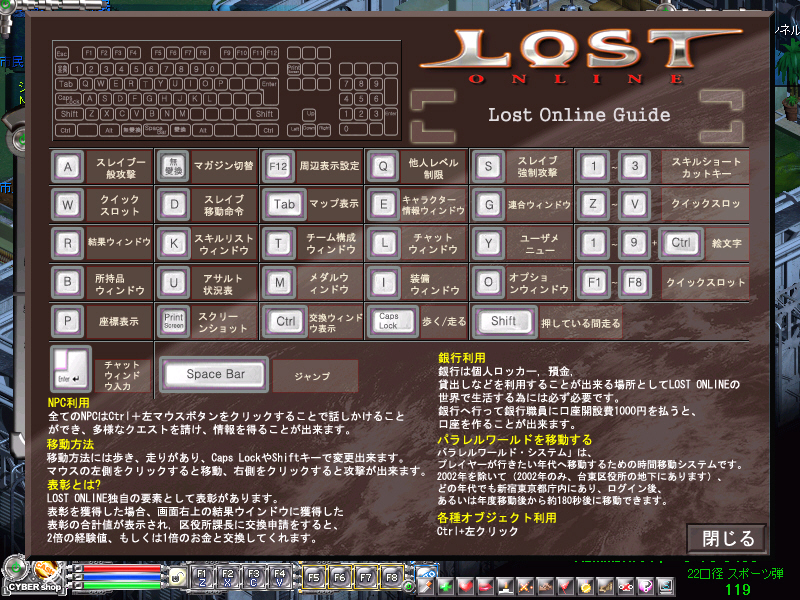Screen dimensions: 800x600
Task: Click the green power icon at bottom left
Action: (15, 566)
